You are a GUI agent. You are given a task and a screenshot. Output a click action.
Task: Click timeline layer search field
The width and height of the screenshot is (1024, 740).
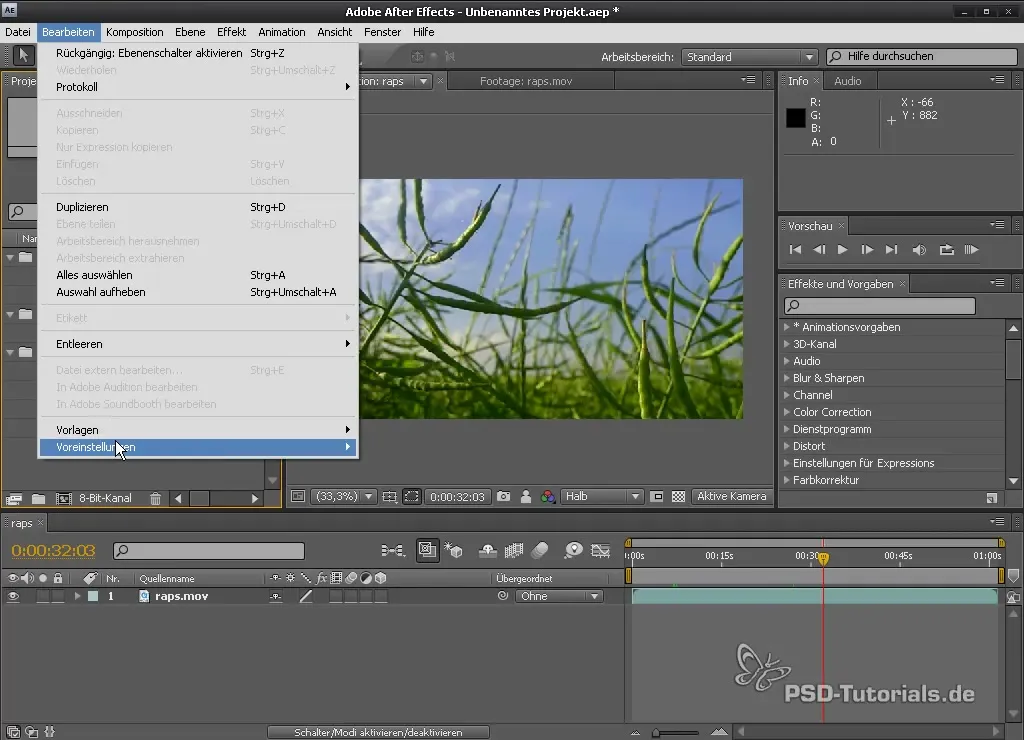[x=208, y=551]
